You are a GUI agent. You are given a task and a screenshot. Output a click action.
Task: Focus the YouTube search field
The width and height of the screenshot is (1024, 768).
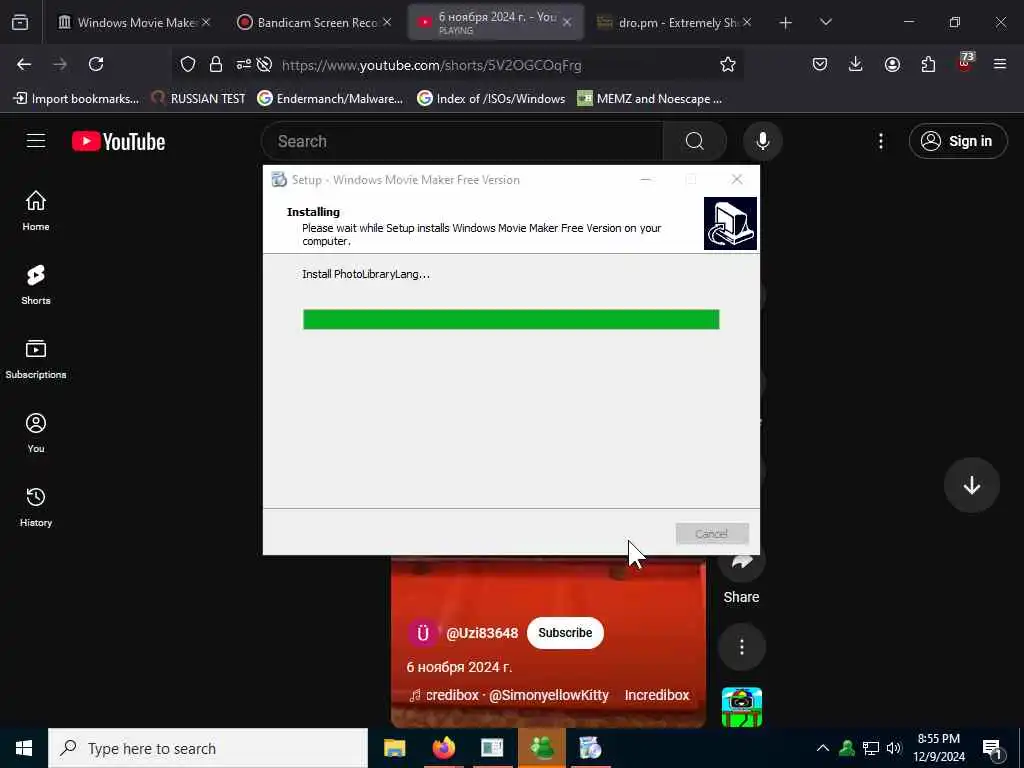pyautogui.click(x=462, y=141)
